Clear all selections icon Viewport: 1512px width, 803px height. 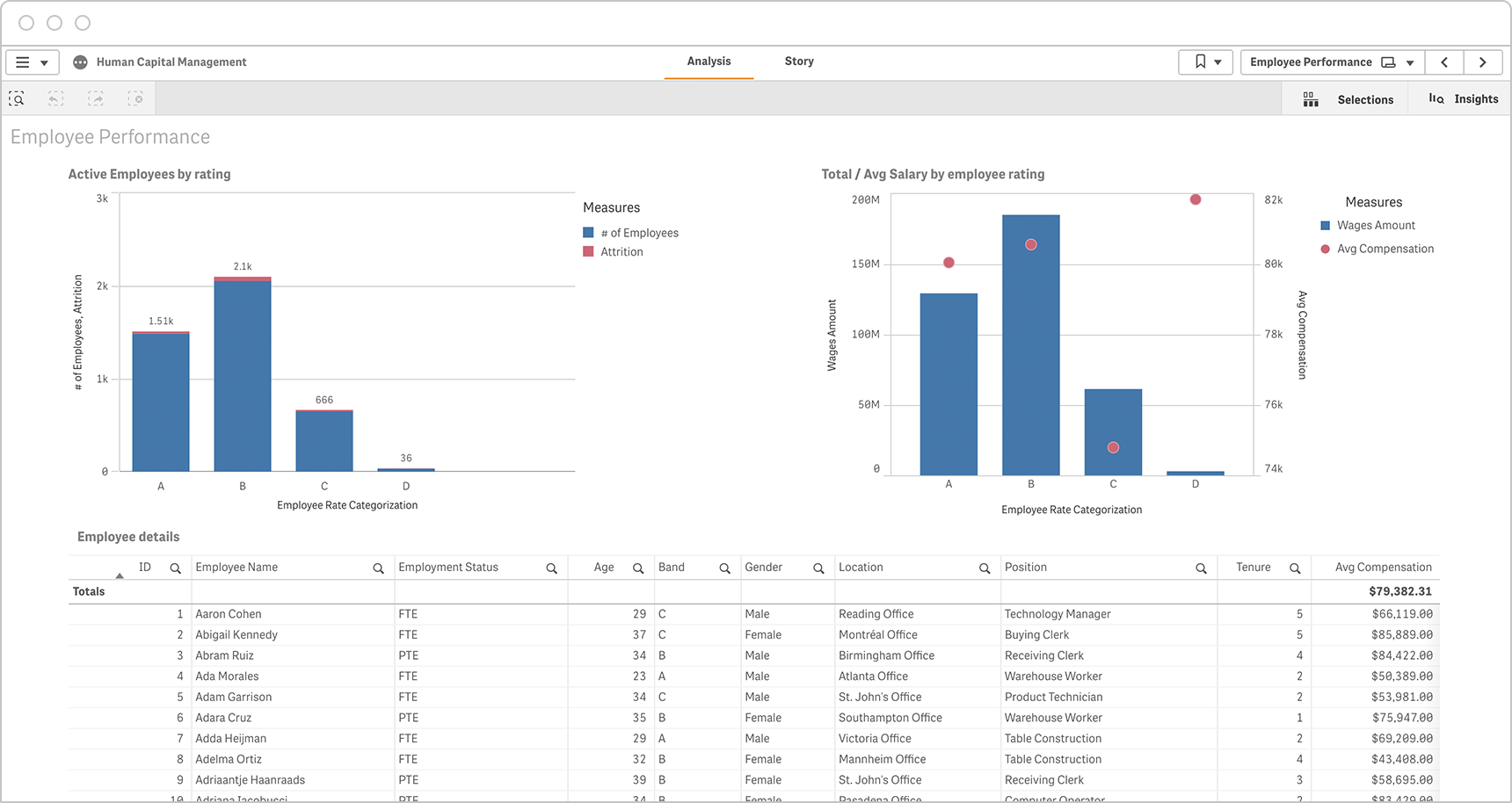click(x=135, y=99)
